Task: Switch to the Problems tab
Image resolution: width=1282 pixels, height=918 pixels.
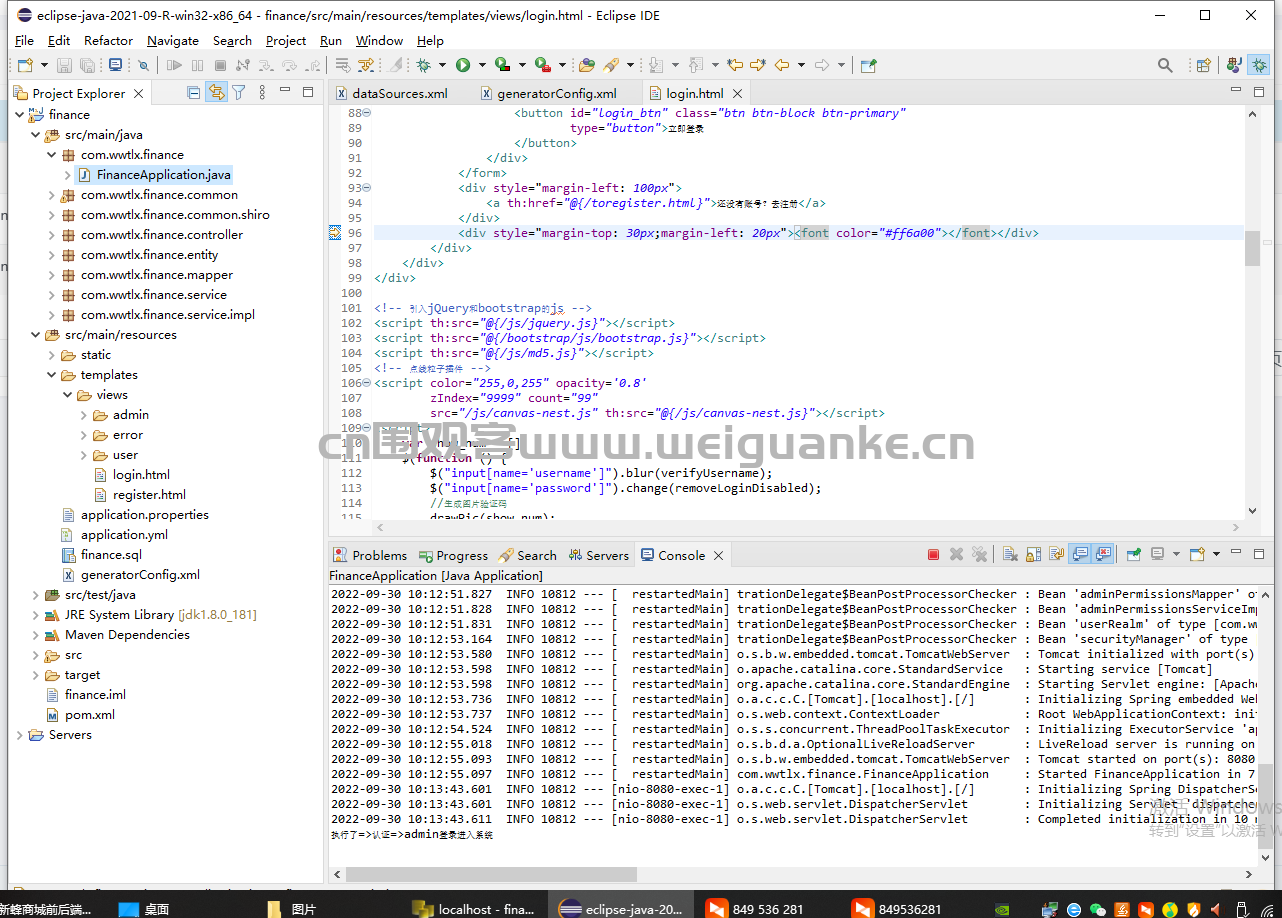Action: 370,555
